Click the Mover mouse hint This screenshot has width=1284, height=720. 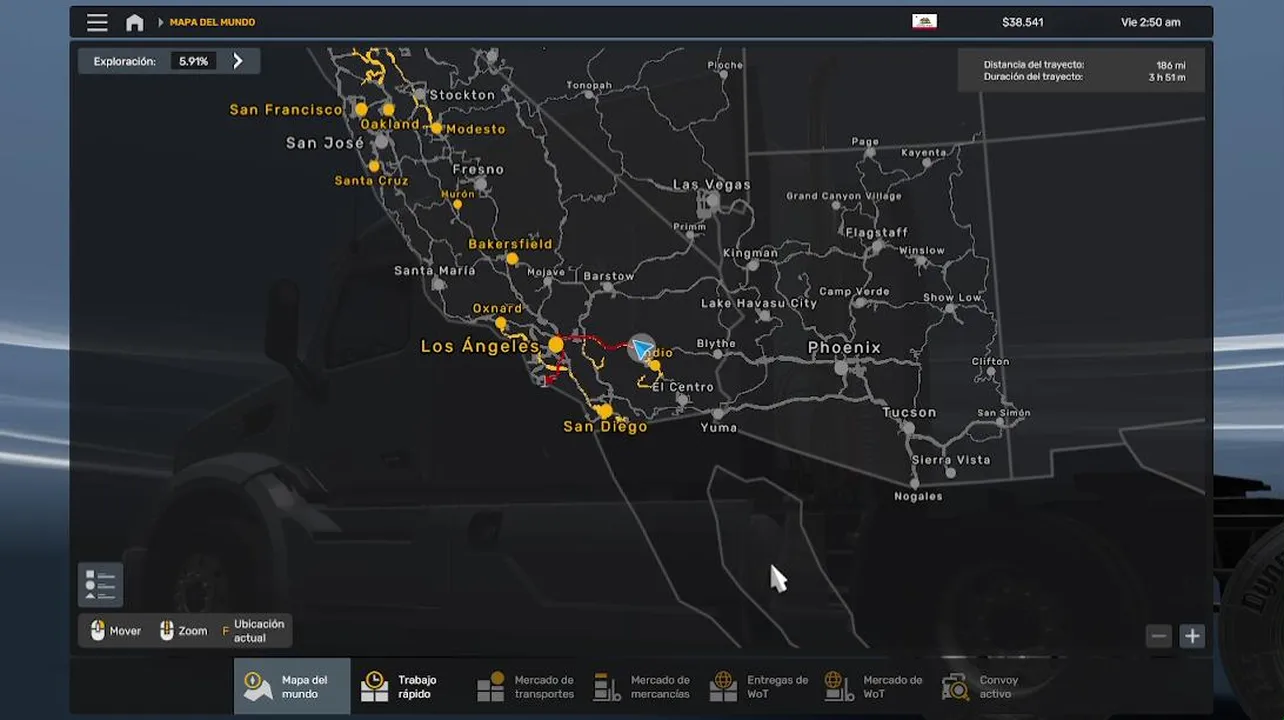coord(116,631)
